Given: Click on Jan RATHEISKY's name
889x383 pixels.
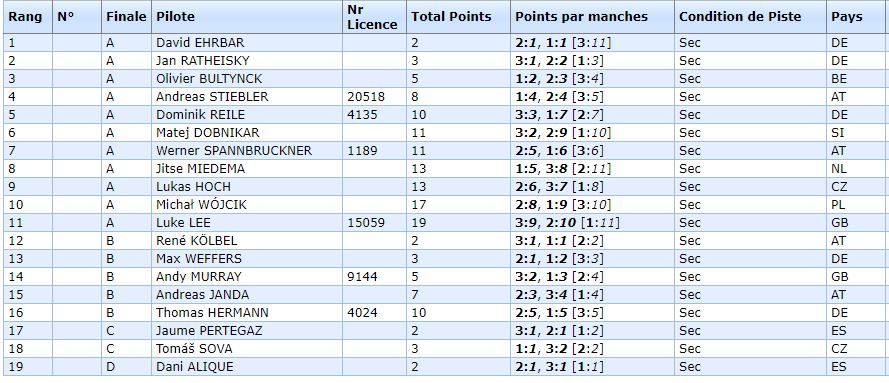Looking at the screenshot, I should click(x=202, y=61).
